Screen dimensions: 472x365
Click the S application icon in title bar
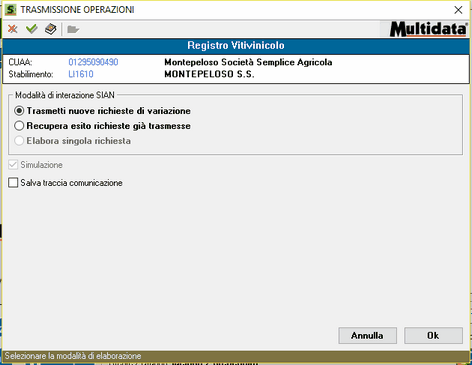point(11,10)
